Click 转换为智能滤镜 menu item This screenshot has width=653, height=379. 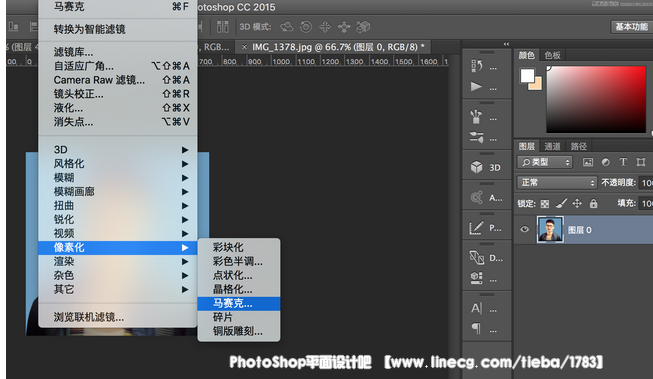(118, 29)
